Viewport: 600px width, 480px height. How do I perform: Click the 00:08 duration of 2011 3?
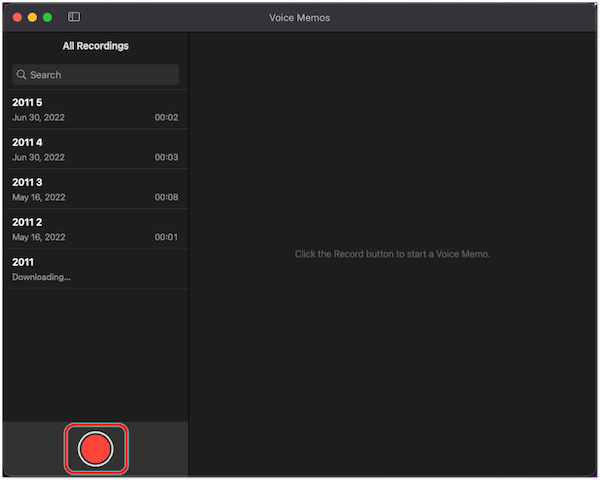pos(166,197)
